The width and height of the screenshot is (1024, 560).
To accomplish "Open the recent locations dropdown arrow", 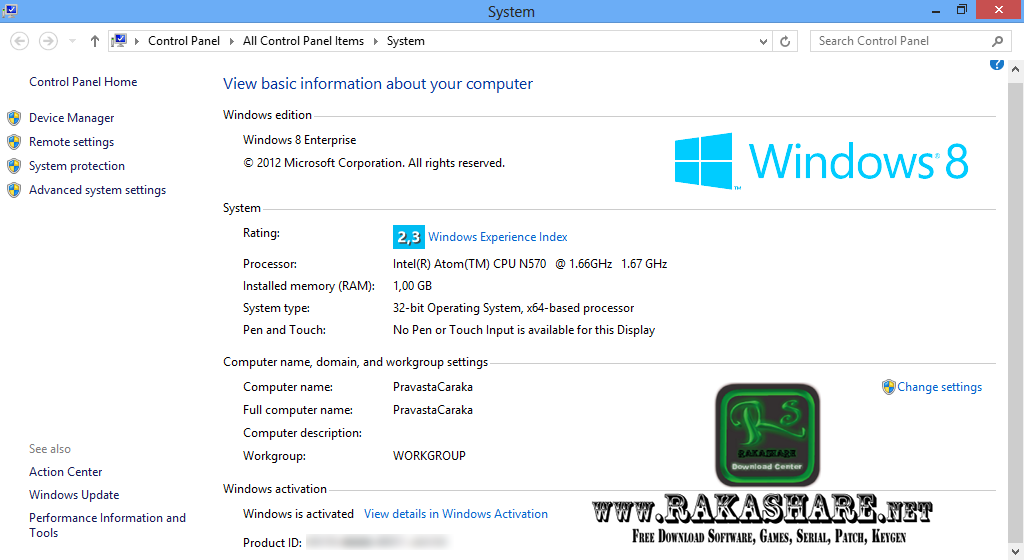I will (x=72, y=41).
